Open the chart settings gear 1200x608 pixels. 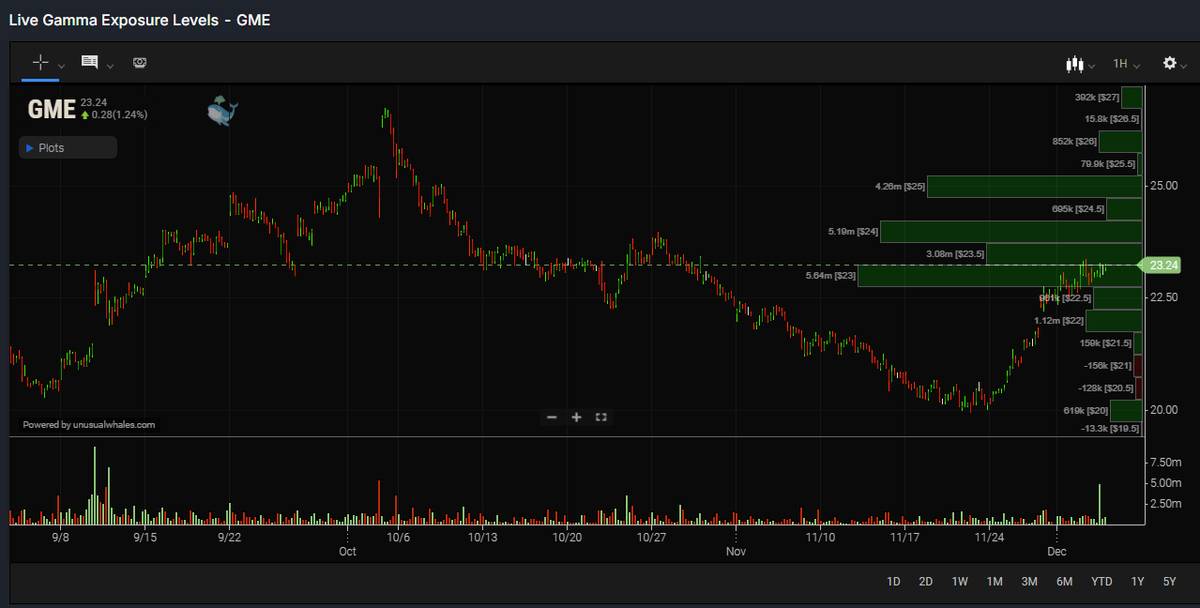[1169, 63]
